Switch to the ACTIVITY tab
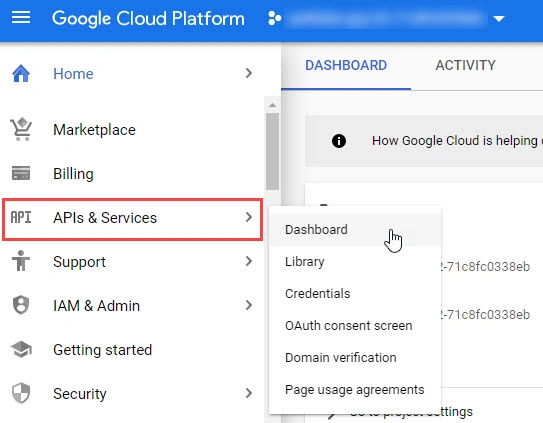This screenshot has width=543, height=423. [465, 65]
